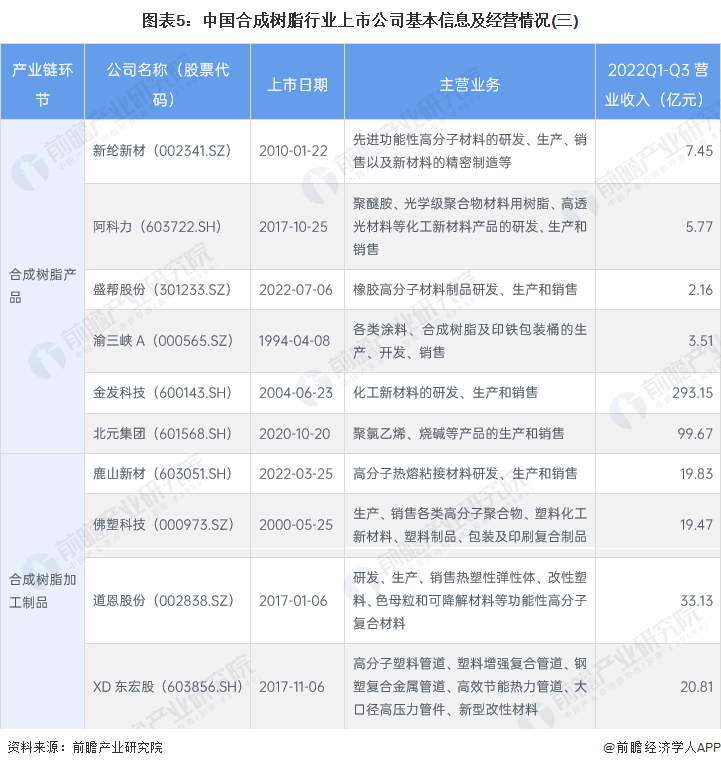Select the chart title 图表5 heading

tap(360, 21)
